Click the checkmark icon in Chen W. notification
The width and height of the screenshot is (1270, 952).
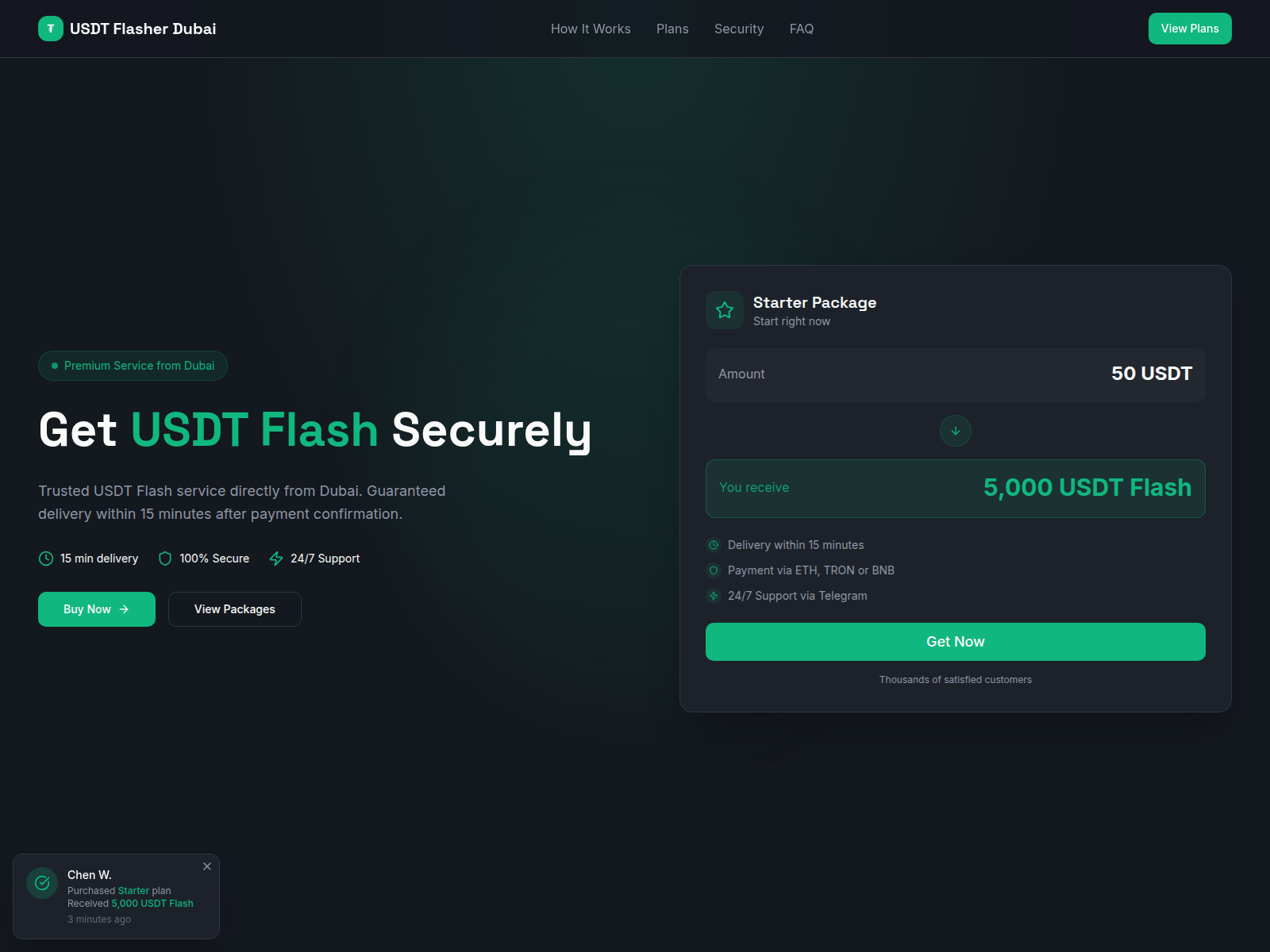pyautogui.click(x=42, y=883)
